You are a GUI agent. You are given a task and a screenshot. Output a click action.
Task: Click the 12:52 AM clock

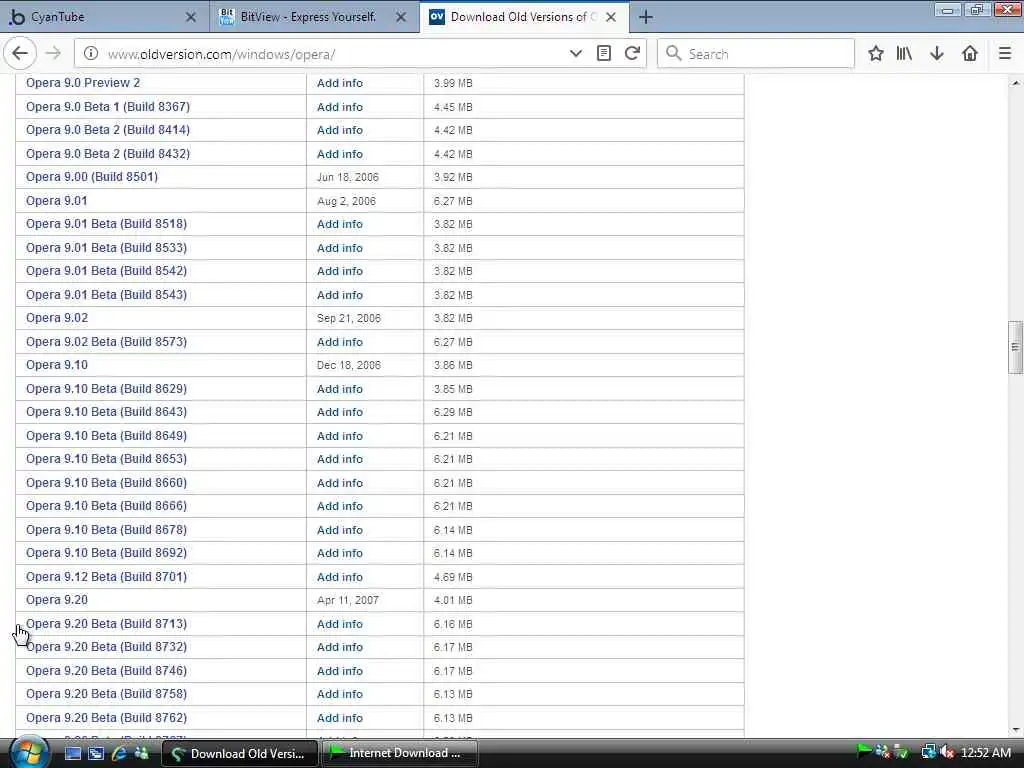pos(985,752)
